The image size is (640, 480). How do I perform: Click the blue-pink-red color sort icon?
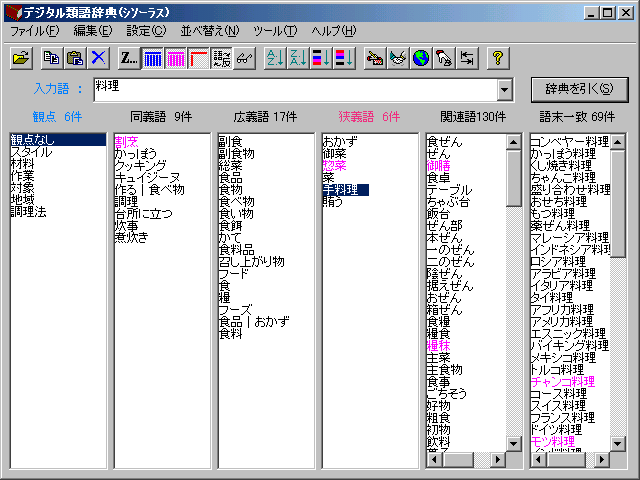pyautogui.click(x=321, y=58)
